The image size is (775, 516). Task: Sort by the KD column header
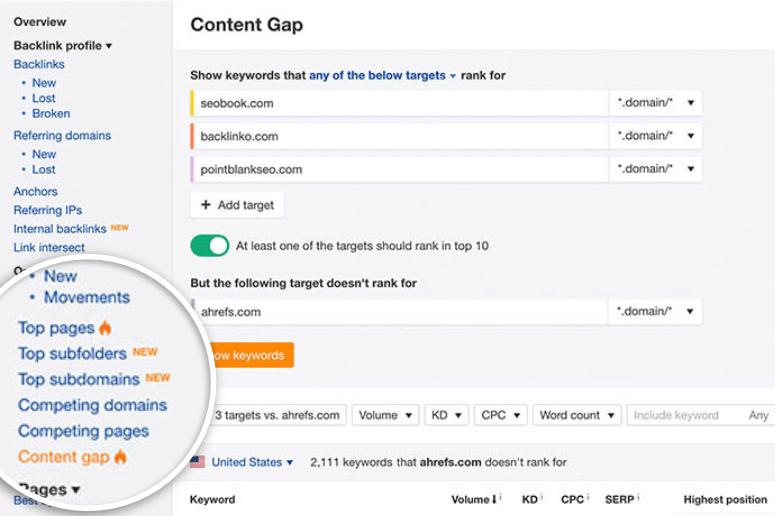coord(531,500)
